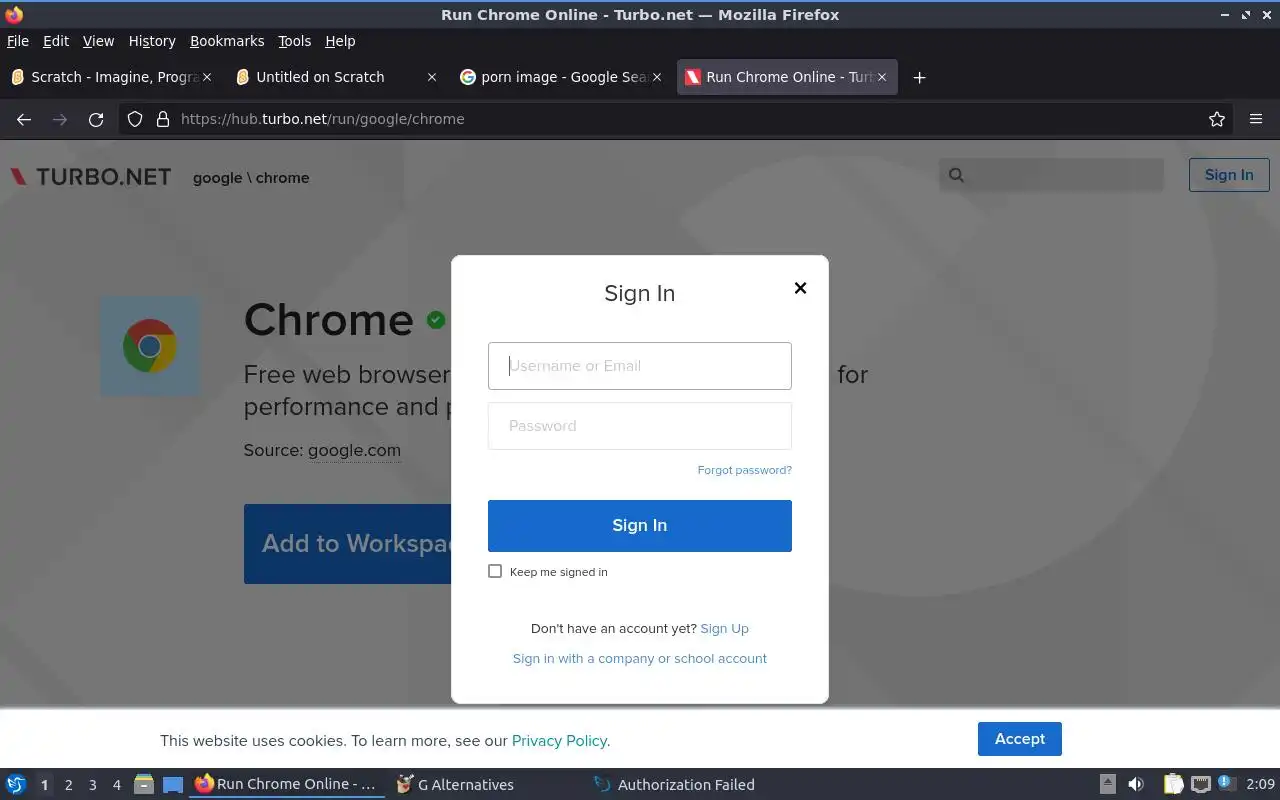Focus the Username or Email field

[x=640, y=366]
